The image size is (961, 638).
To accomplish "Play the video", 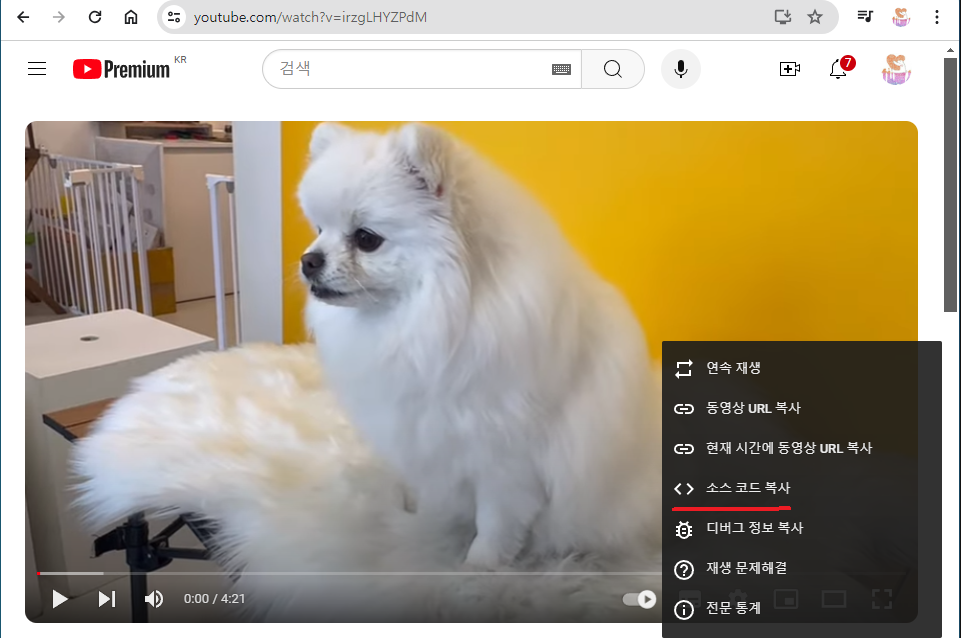I will tap(59, 599).
